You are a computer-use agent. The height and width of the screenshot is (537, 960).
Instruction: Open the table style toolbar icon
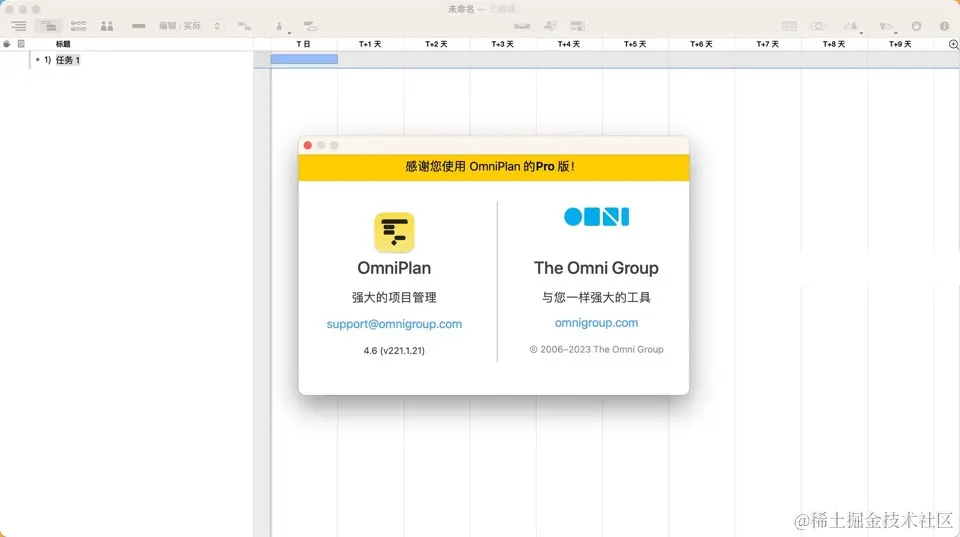click(789, 26)
